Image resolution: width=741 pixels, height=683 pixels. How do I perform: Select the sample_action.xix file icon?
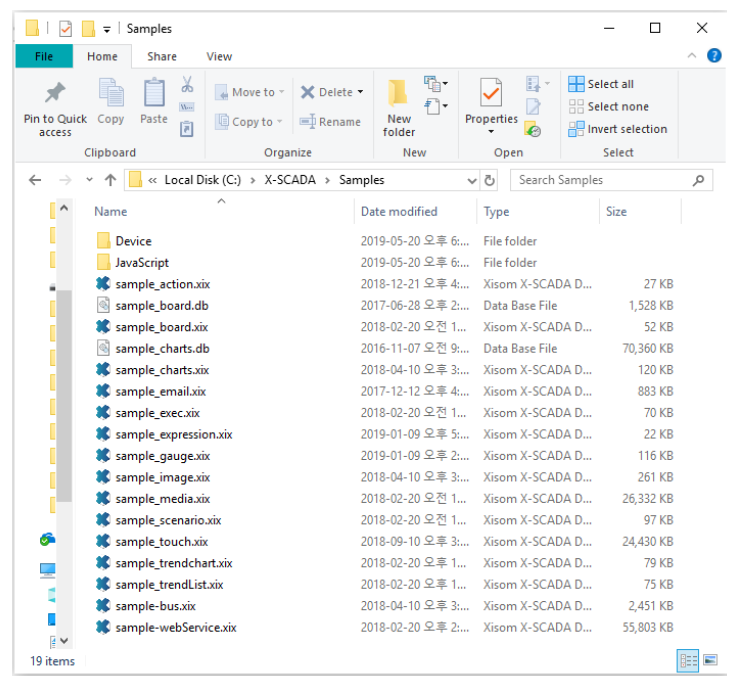click(103, 284)
